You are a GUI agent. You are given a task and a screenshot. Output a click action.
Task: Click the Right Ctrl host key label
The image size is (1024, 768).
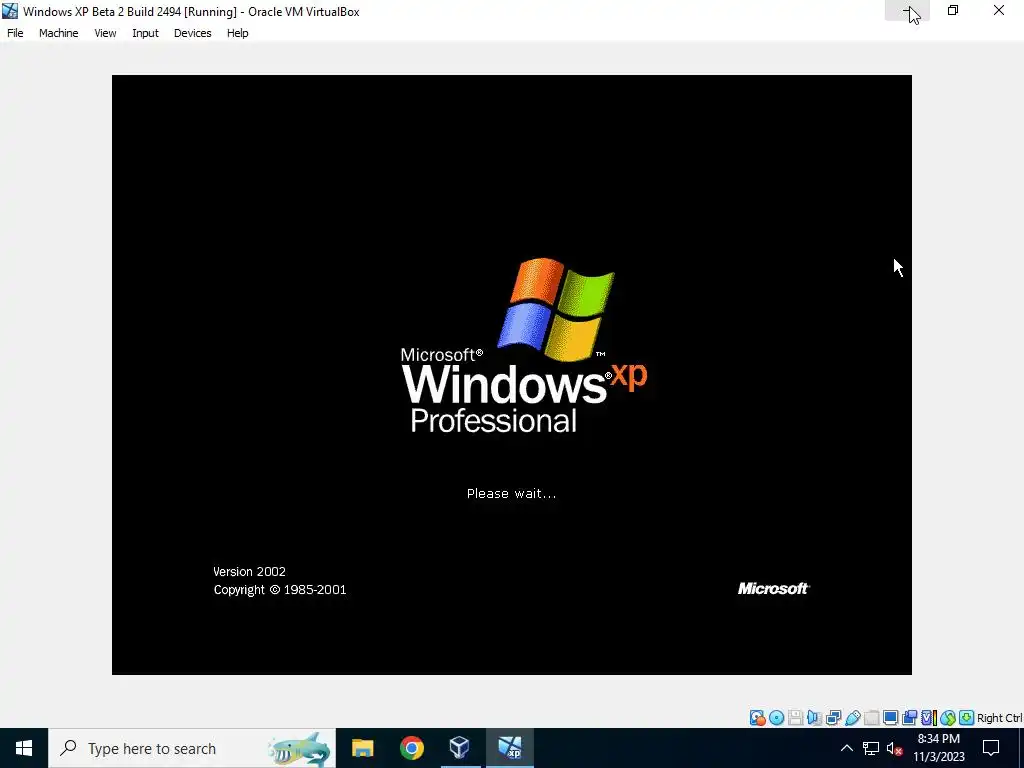pyautogui.click(x=999, y=718)
